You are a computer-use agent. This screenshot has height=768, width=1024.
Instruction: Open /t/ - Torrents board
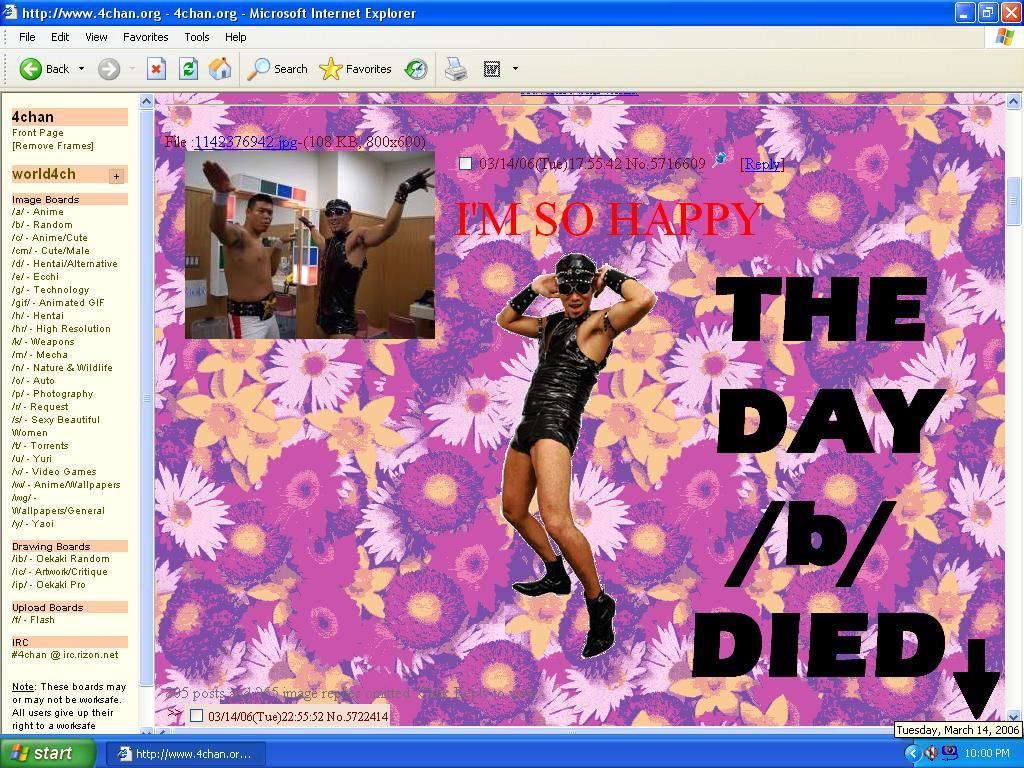(40, 445)
